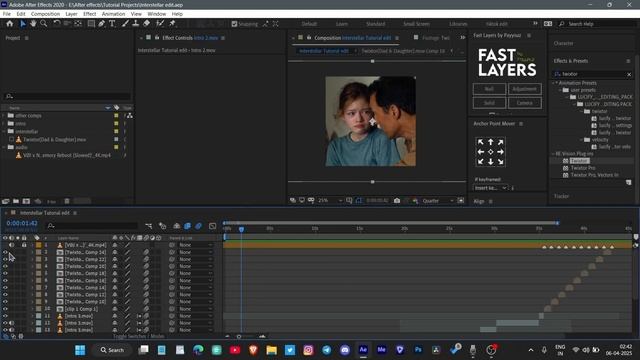Select the Hand tool
This screenshot has width=640, height=360.
33,24
